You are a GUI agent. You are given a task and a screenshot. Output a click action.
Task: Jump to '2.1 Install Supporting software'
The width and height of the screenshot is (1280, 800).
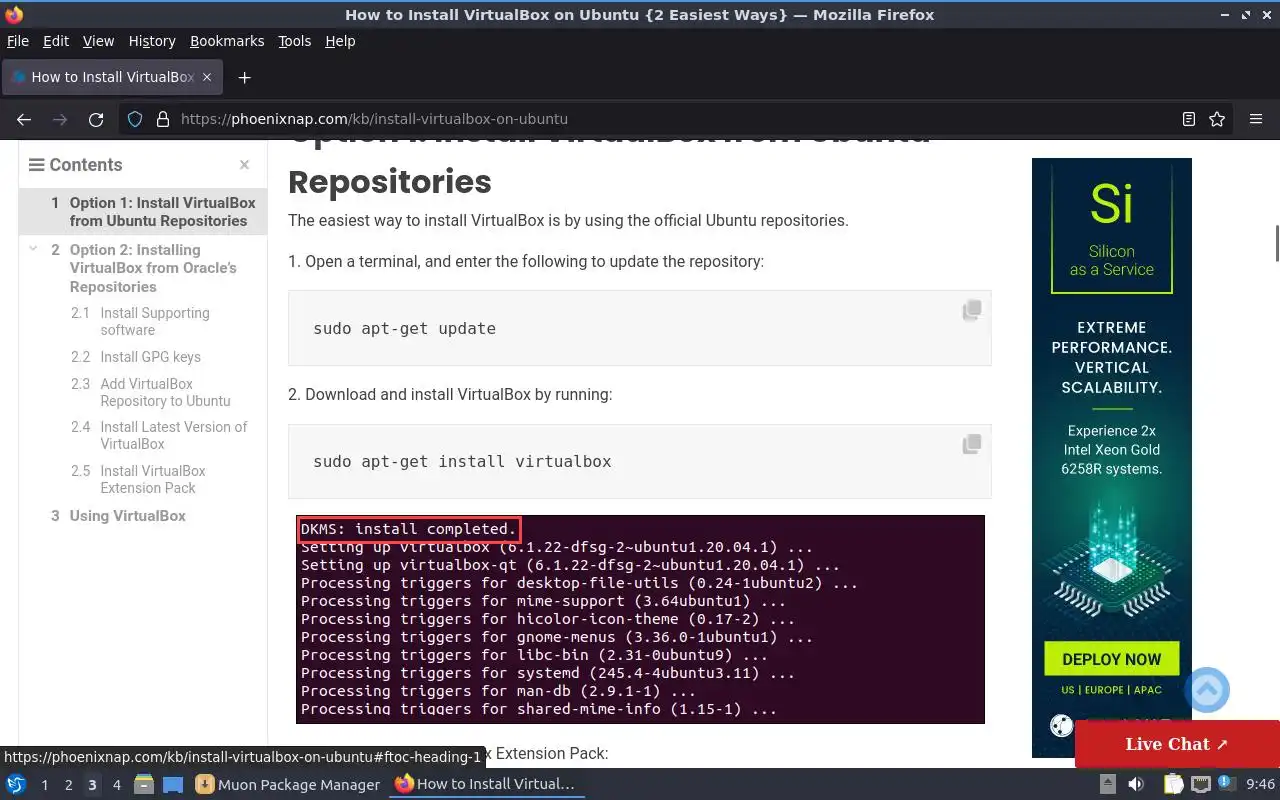(x=155, y=321)
